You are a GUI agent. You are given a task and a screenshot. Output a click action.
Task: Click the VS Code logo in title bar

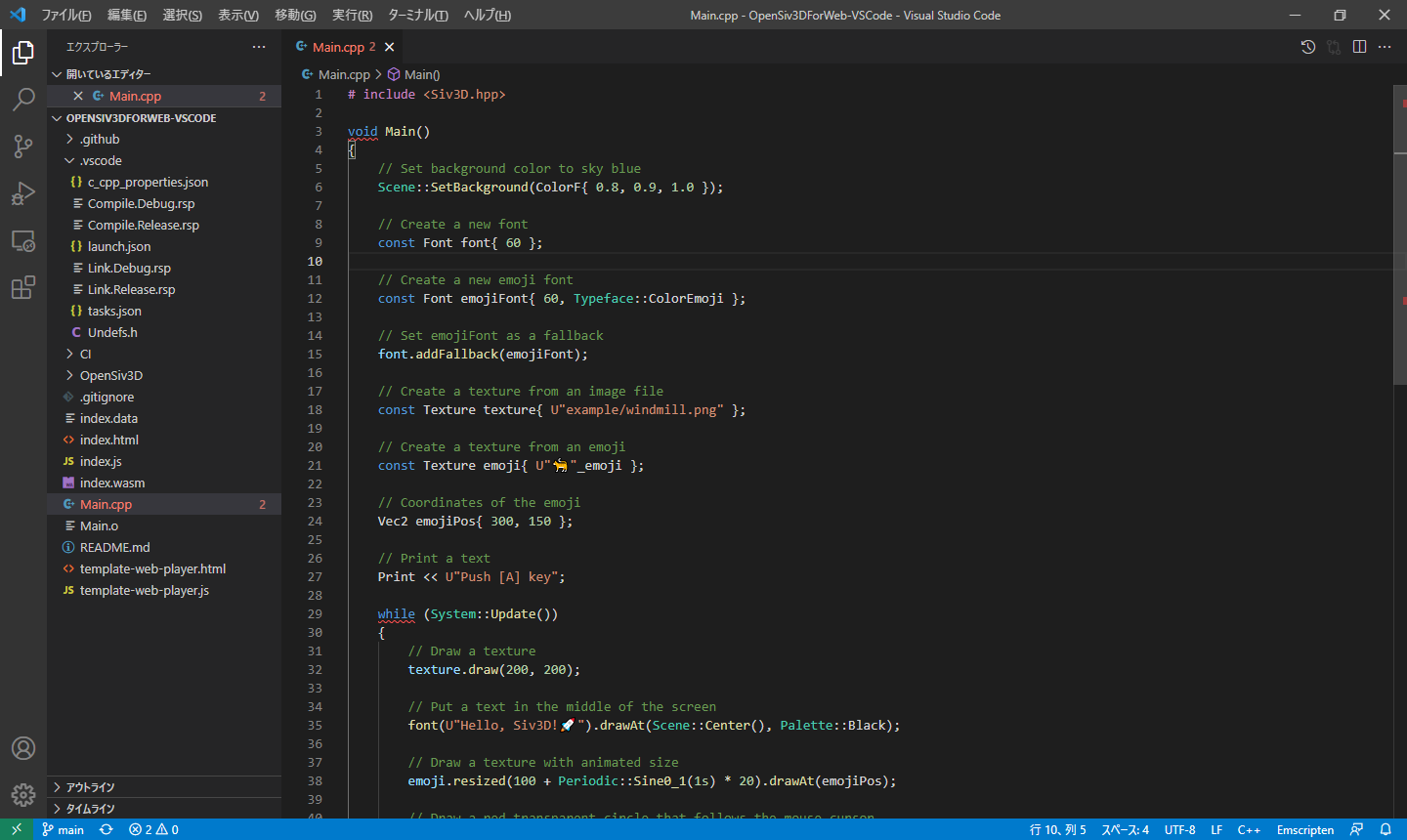pos(17,15)
